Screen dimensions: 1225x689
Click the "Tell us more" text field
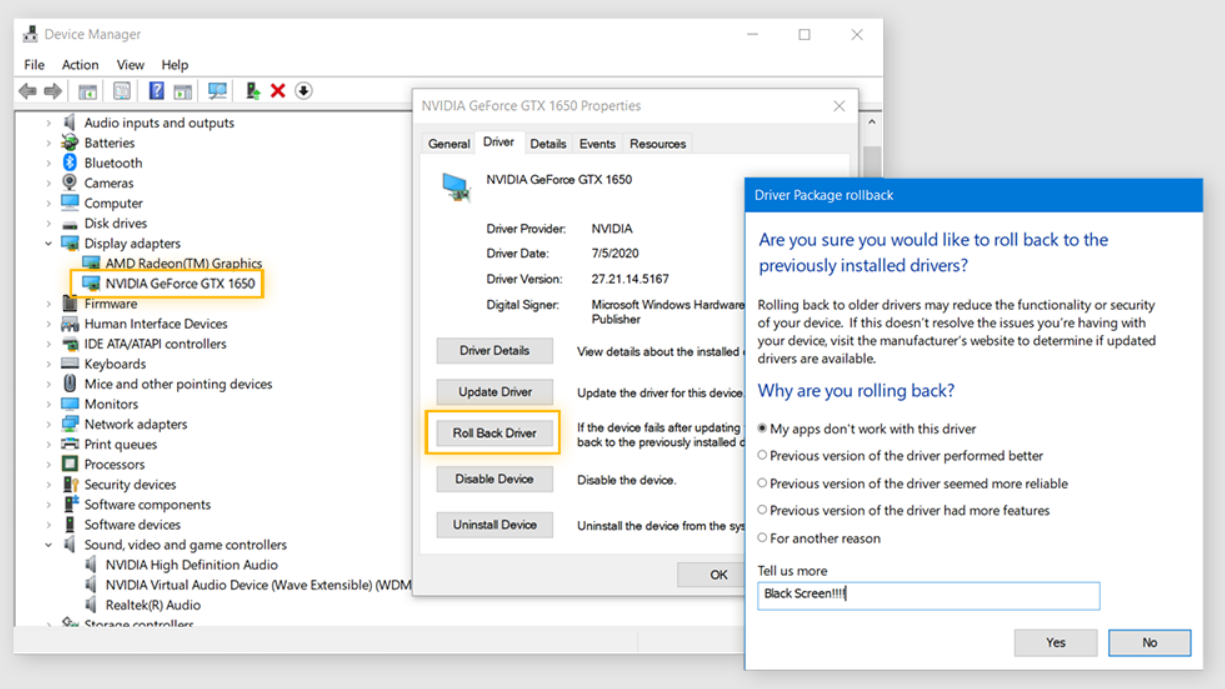pyautogui.click(x=928, y=596)
